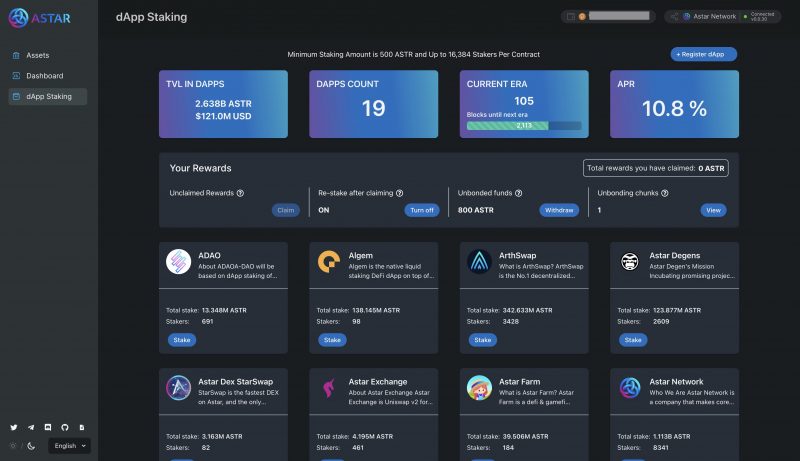Click the ArthSwap logo
800x461 pixels.
coord(479,262)
